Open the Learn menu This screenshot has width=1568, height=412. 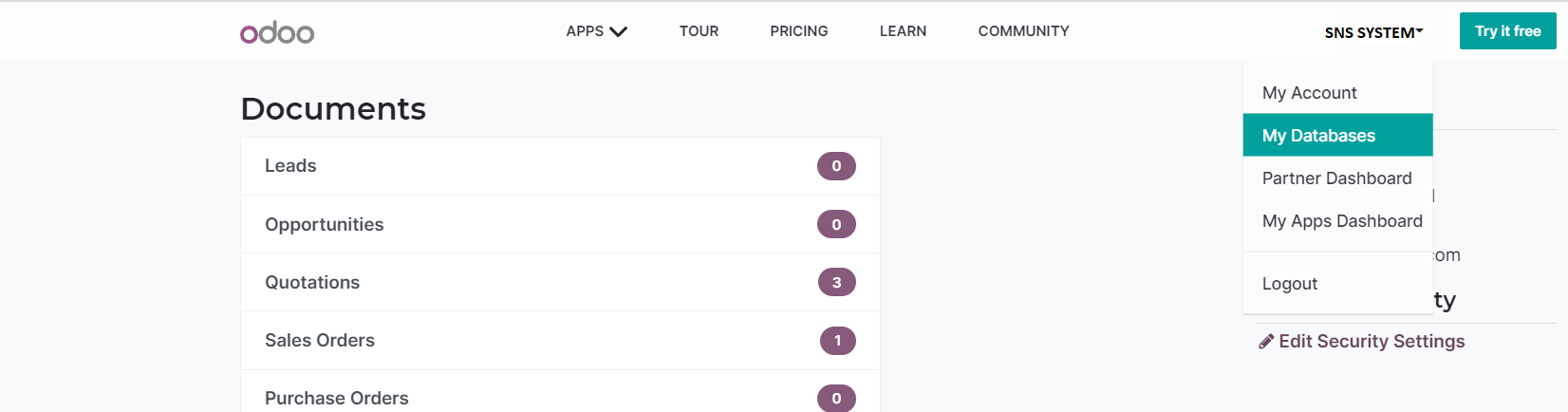click(903, 31)
